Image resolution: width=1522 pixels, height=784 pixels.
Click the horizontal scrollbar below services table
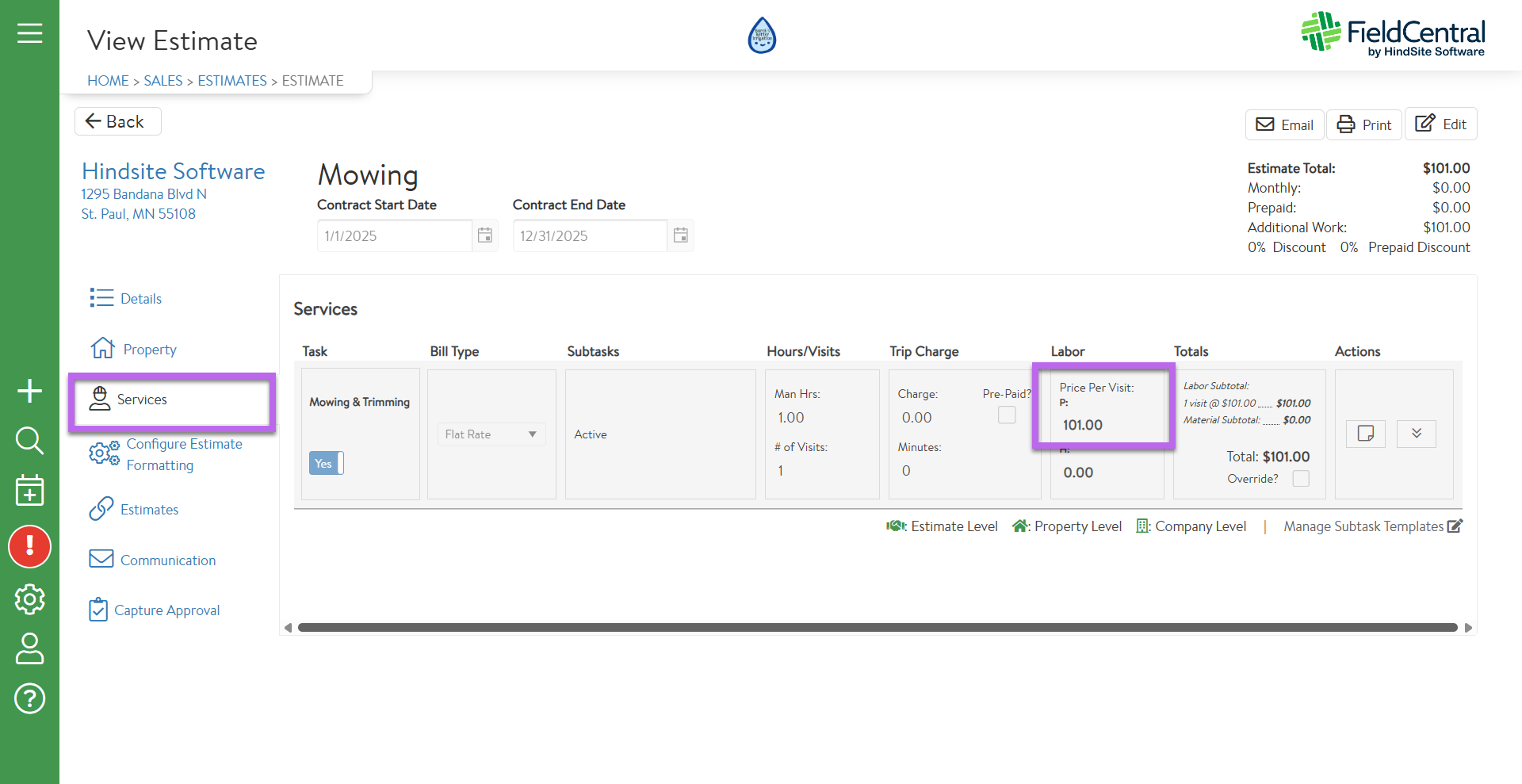coord(877,628)
